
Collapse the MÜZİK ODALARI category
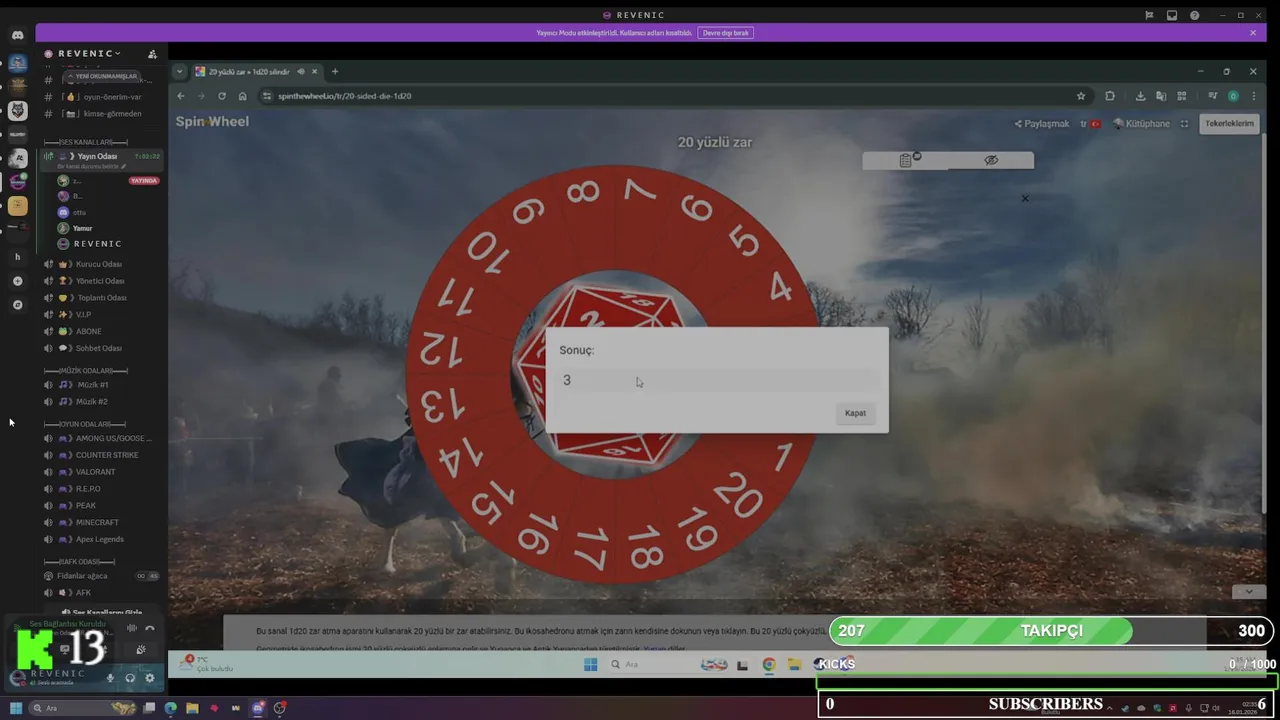(86, 371)
